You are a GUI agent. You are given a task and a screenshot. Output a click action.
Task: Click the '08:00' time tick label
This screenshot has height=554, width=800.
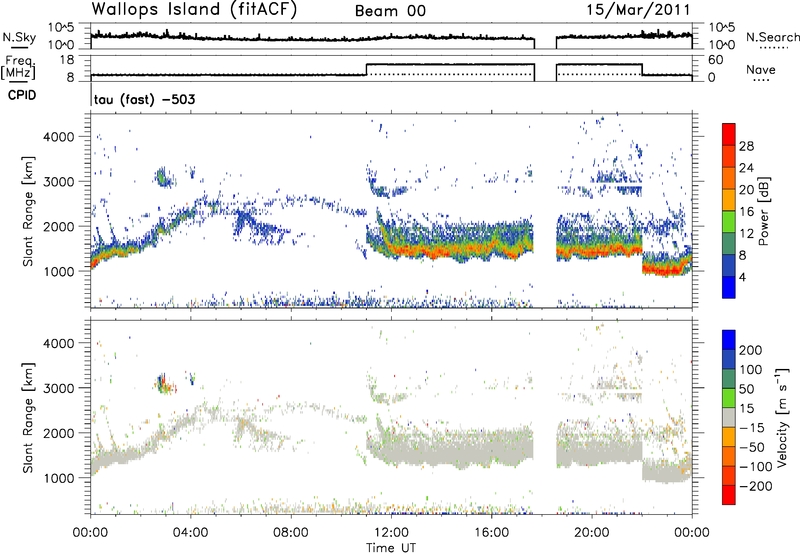coord(291,533)
